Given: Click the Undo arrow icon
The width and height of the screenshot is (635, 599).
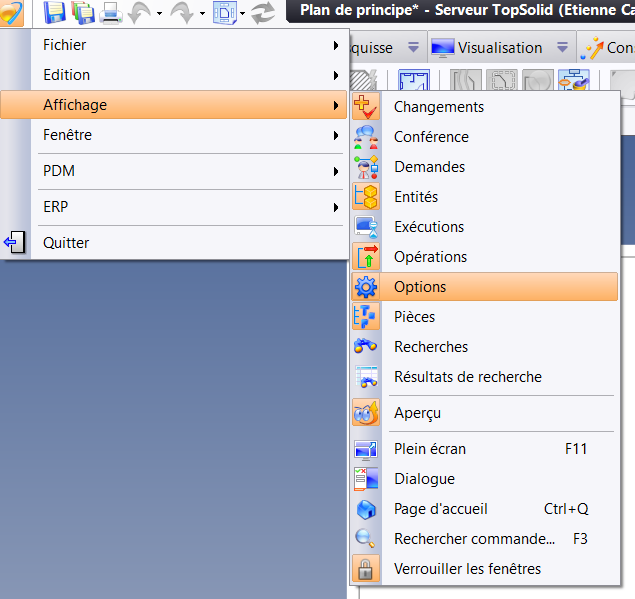Looking at the screenshot, I should point(140,13).
